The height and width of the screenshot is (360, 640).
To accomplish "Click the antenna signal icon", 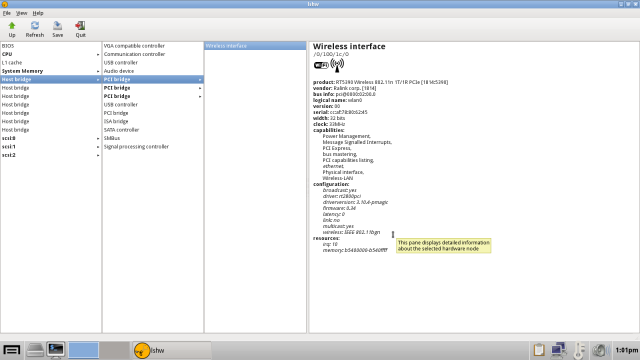I will point(337,65).
